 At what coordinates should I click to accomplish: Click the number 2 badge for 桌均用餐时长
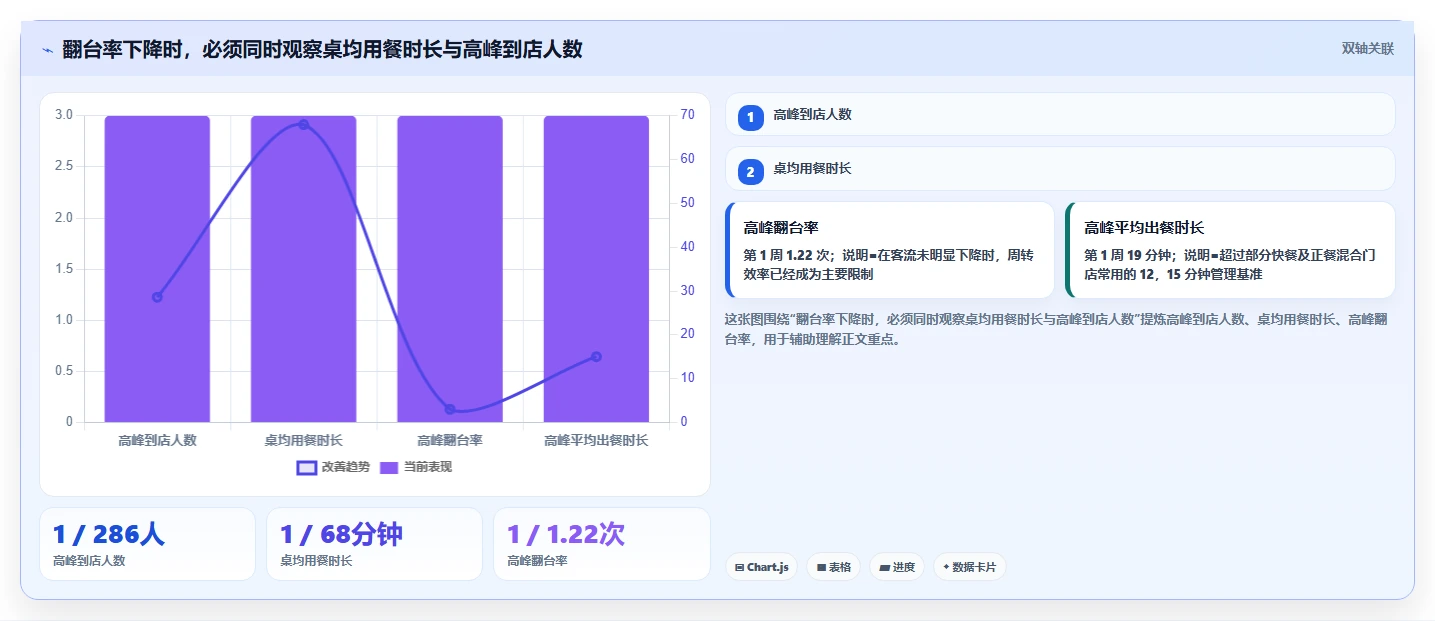point(750,171)
